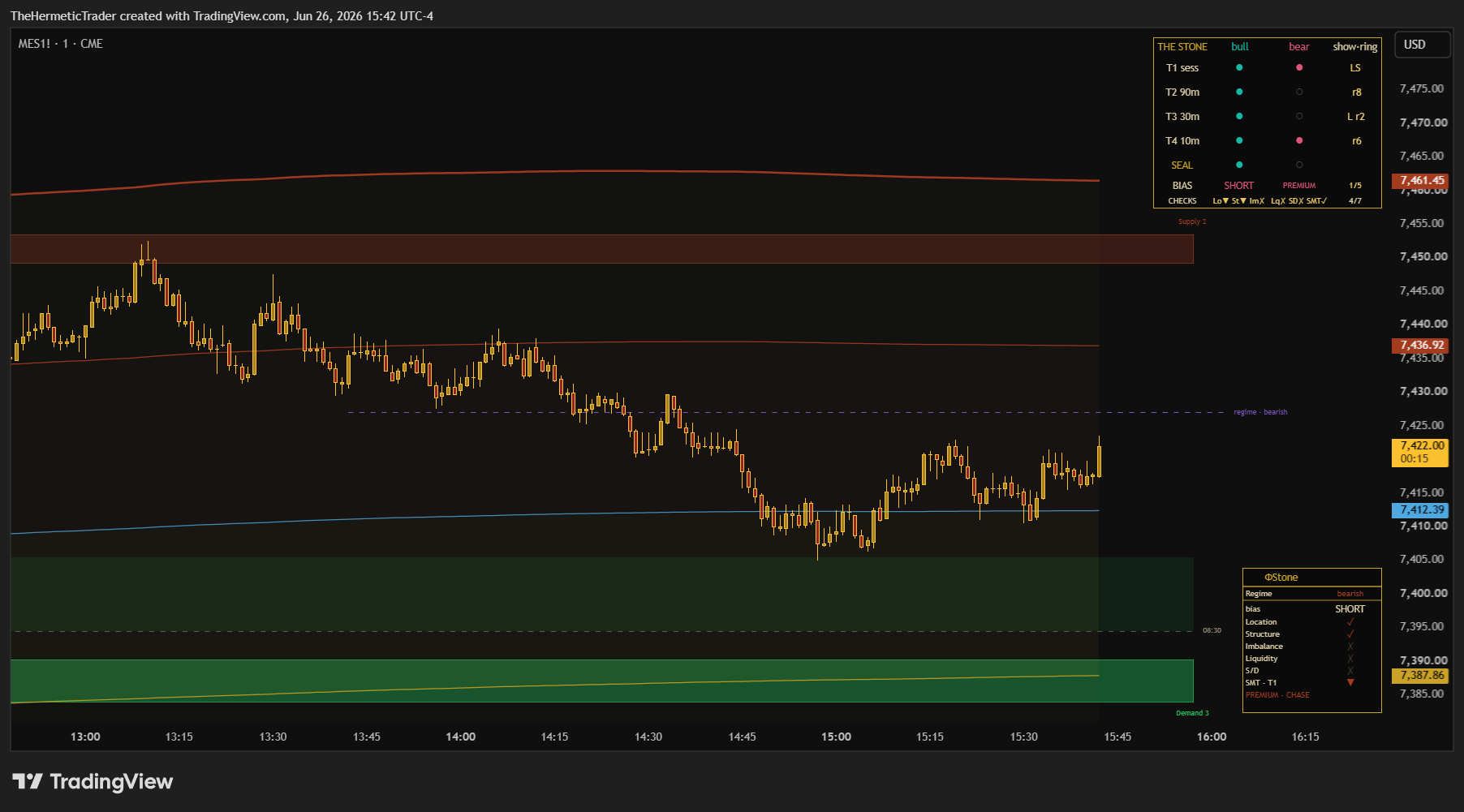Click the empty bear ring in the SEAL row

(x=1299, y=165)
